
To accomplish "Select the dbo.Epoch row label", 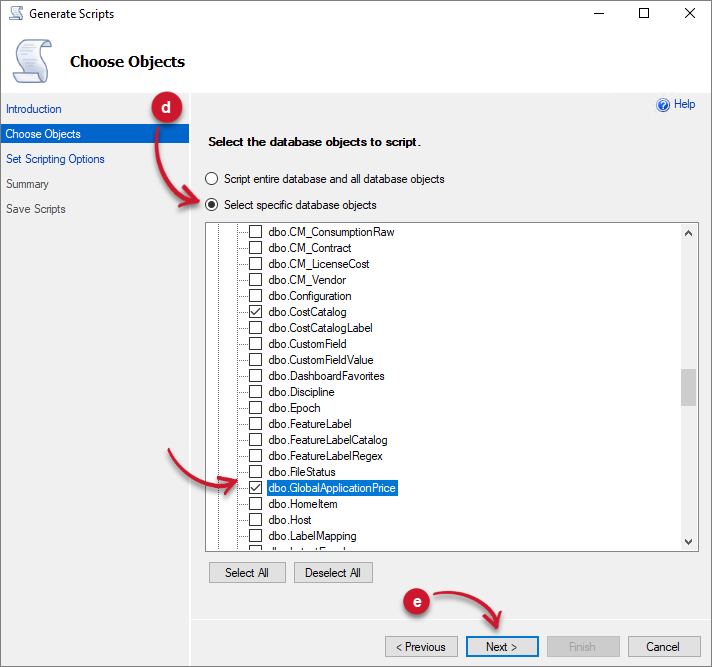I will [x=294, y=408].
